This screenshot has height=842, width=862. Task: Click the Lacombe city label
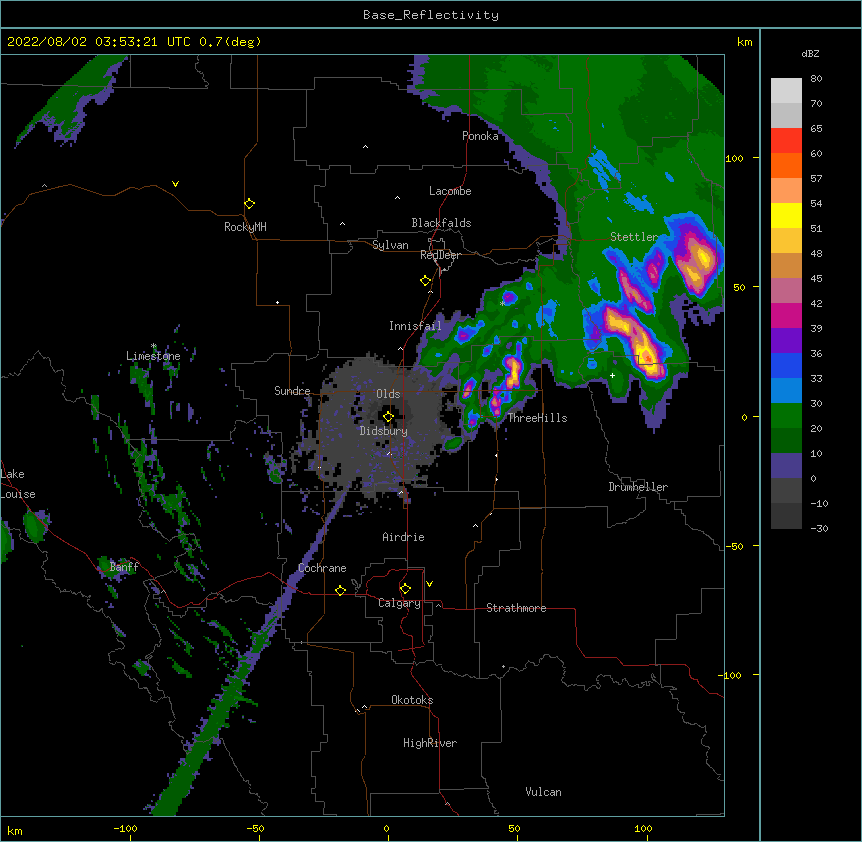point(450,191)
